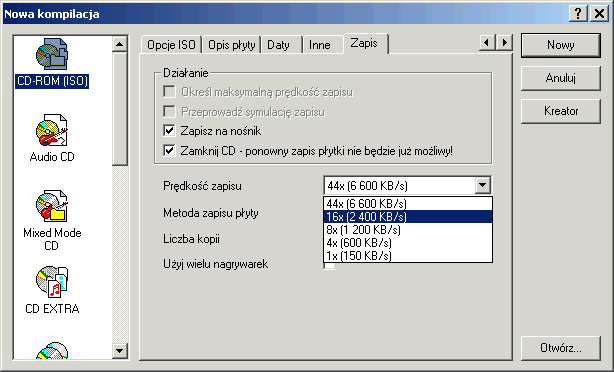This screenshot has width=614, height=372.
Task: Open the Opis płyty tab
Action: [x=231, y=45]
